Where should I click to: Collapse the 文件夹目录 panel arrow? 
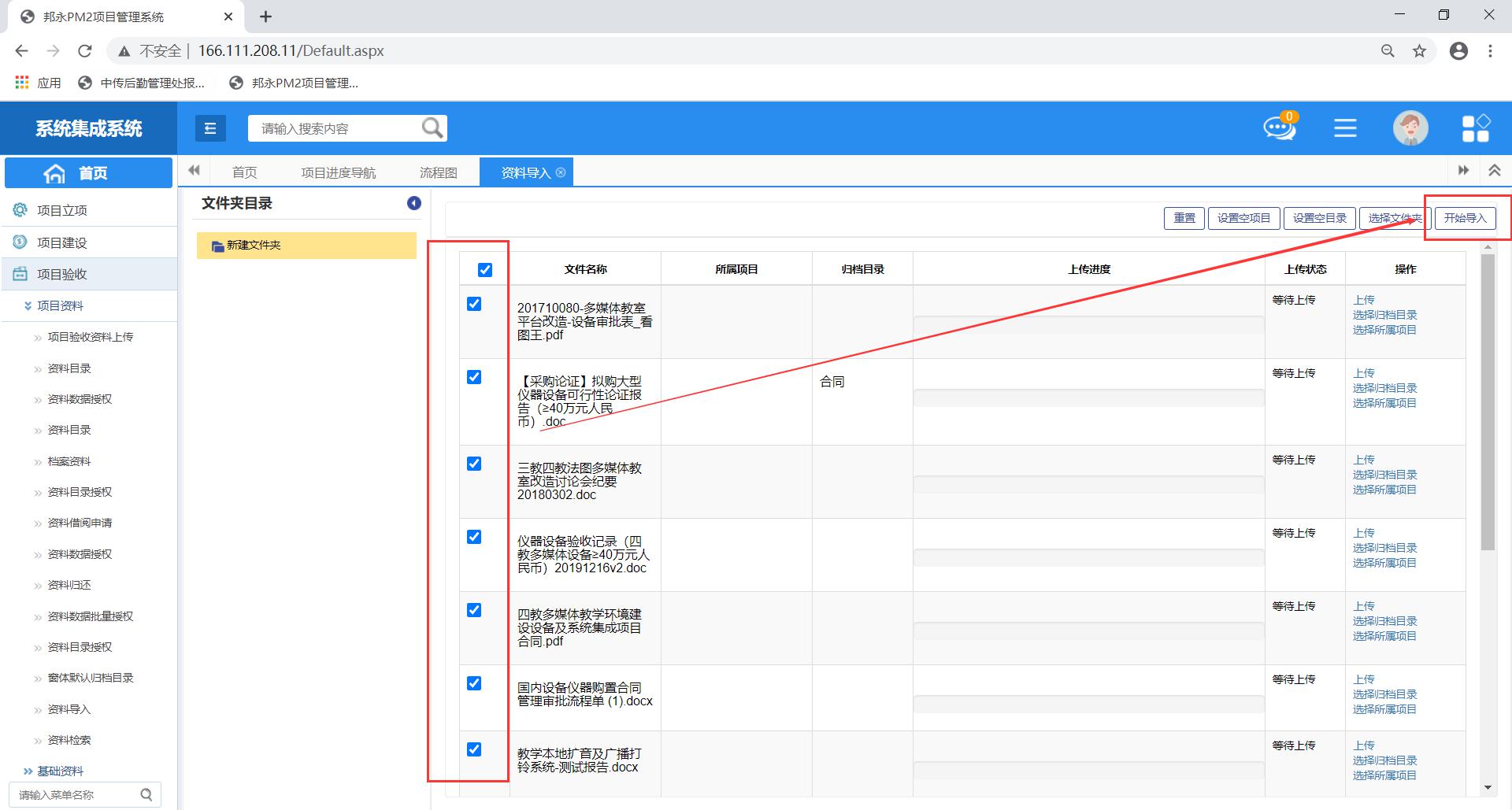(x=414, y=204)
